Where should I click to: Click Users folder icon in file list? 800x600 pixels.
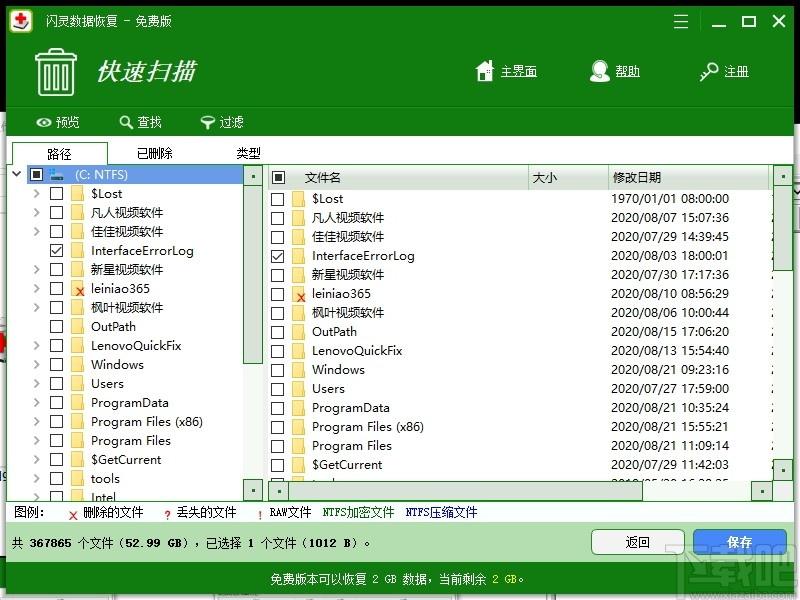[298, 389]
